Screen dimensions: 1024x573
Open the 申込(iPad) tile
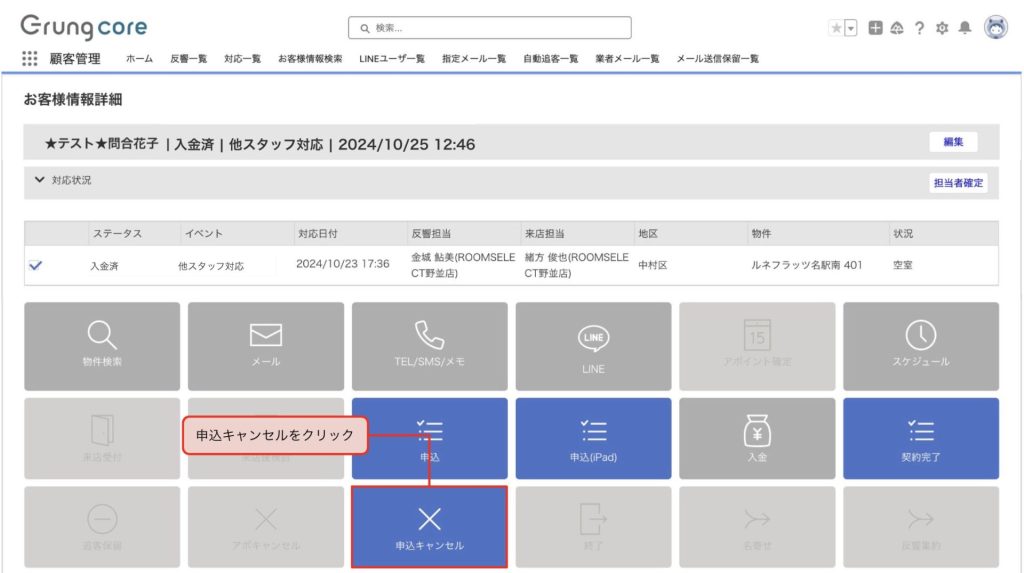pos(593,438)
